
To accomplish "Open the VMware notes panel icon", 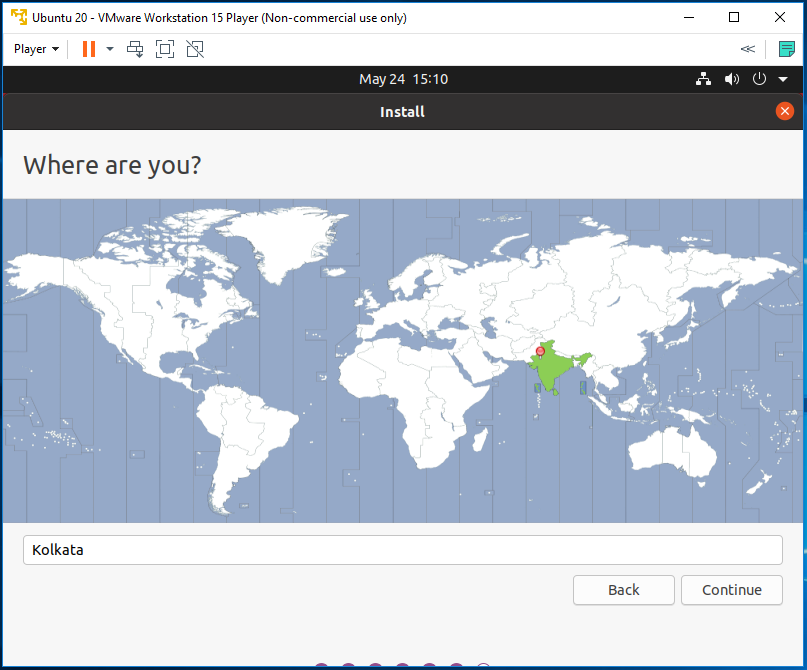I will point(786,49).
